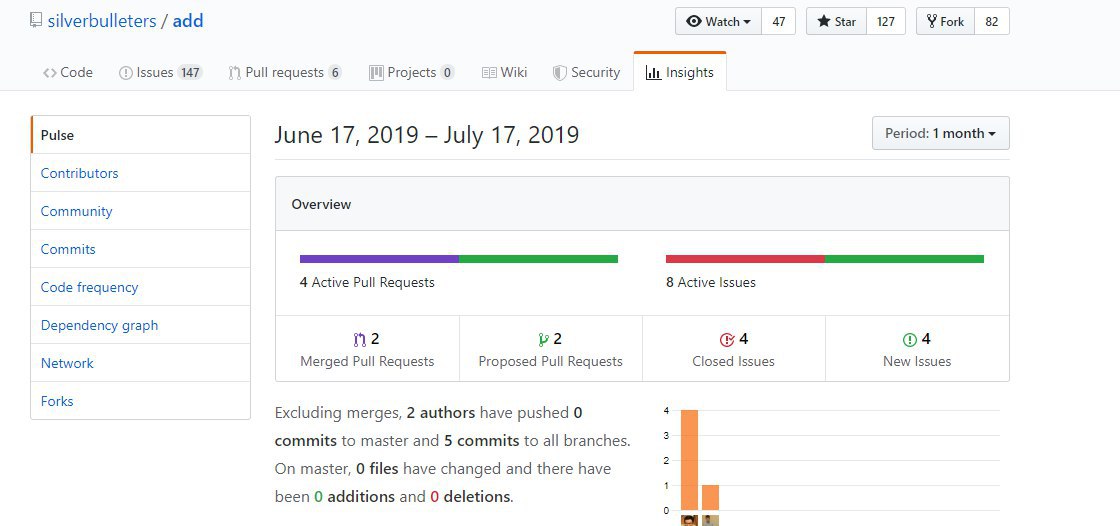Open Contributors in the sidebar
Viewport: 1120px width, 526px height.
[141, 173]
